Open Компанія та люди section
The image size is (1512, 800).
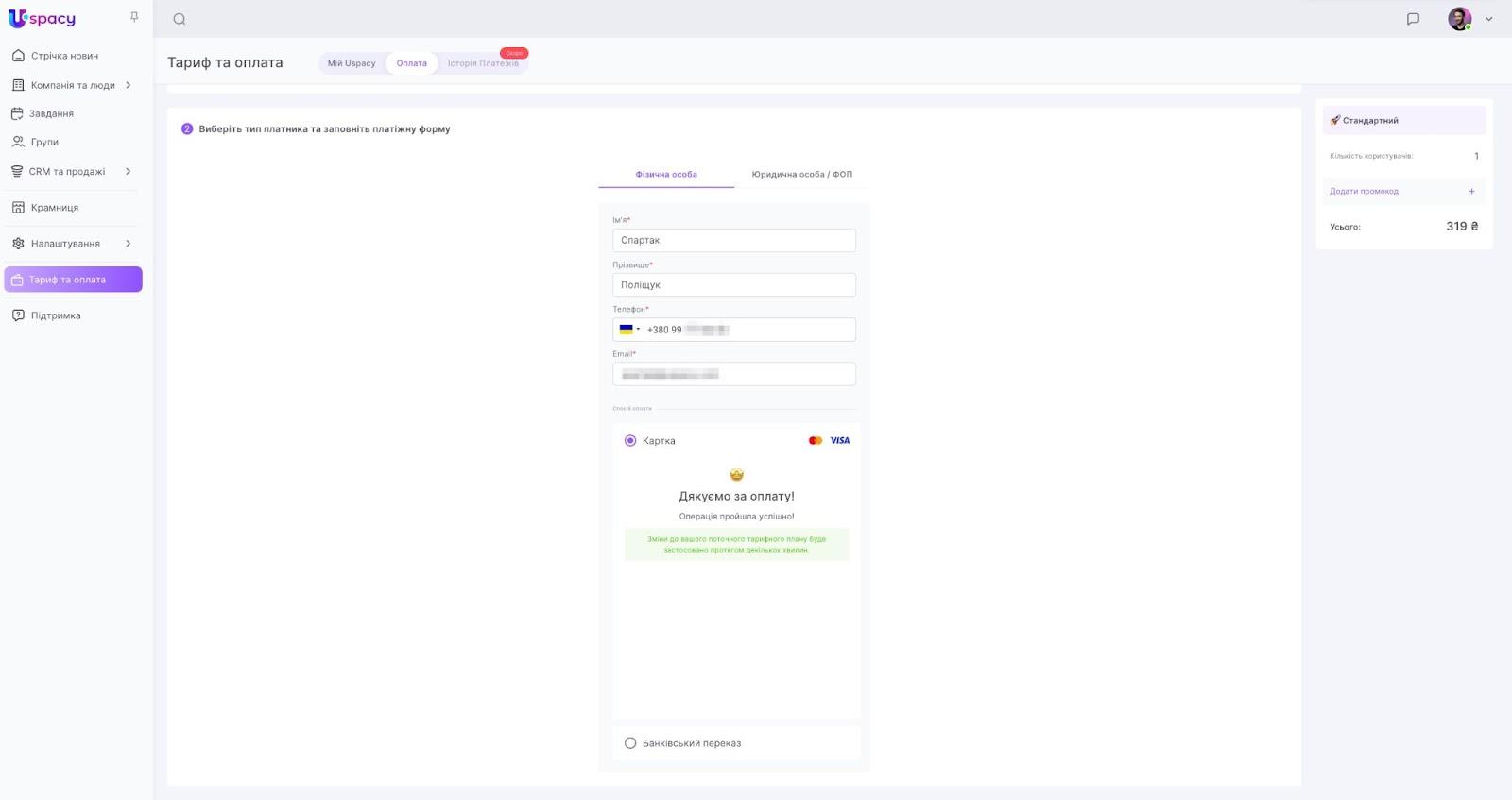(x=73, y=85)
